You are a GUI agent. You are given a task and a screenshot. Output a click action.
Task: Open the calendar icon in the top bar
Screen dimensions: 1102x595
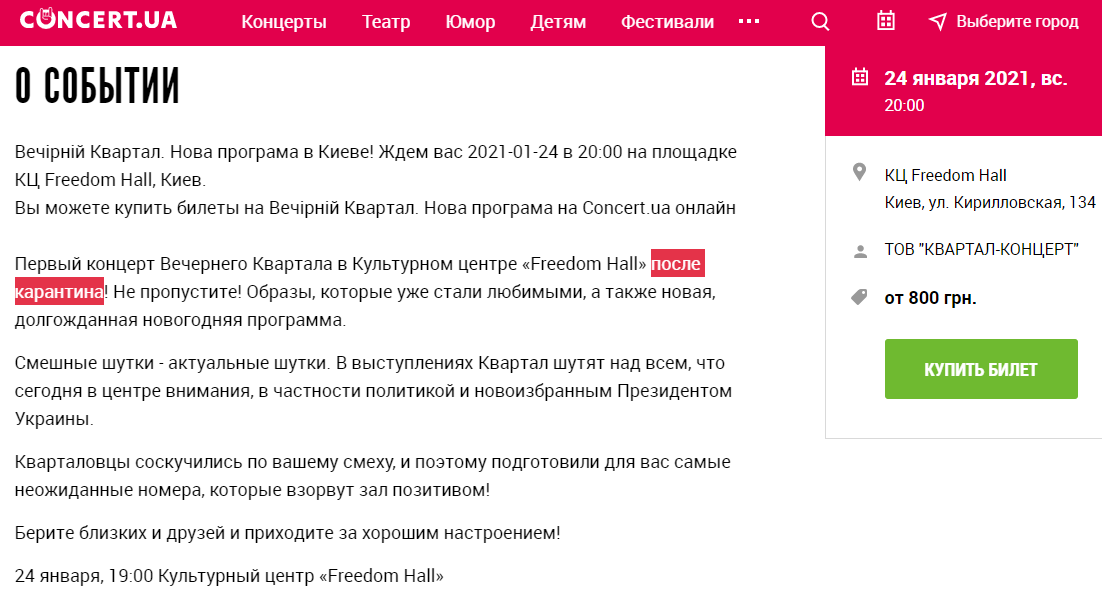coord(885,20)
